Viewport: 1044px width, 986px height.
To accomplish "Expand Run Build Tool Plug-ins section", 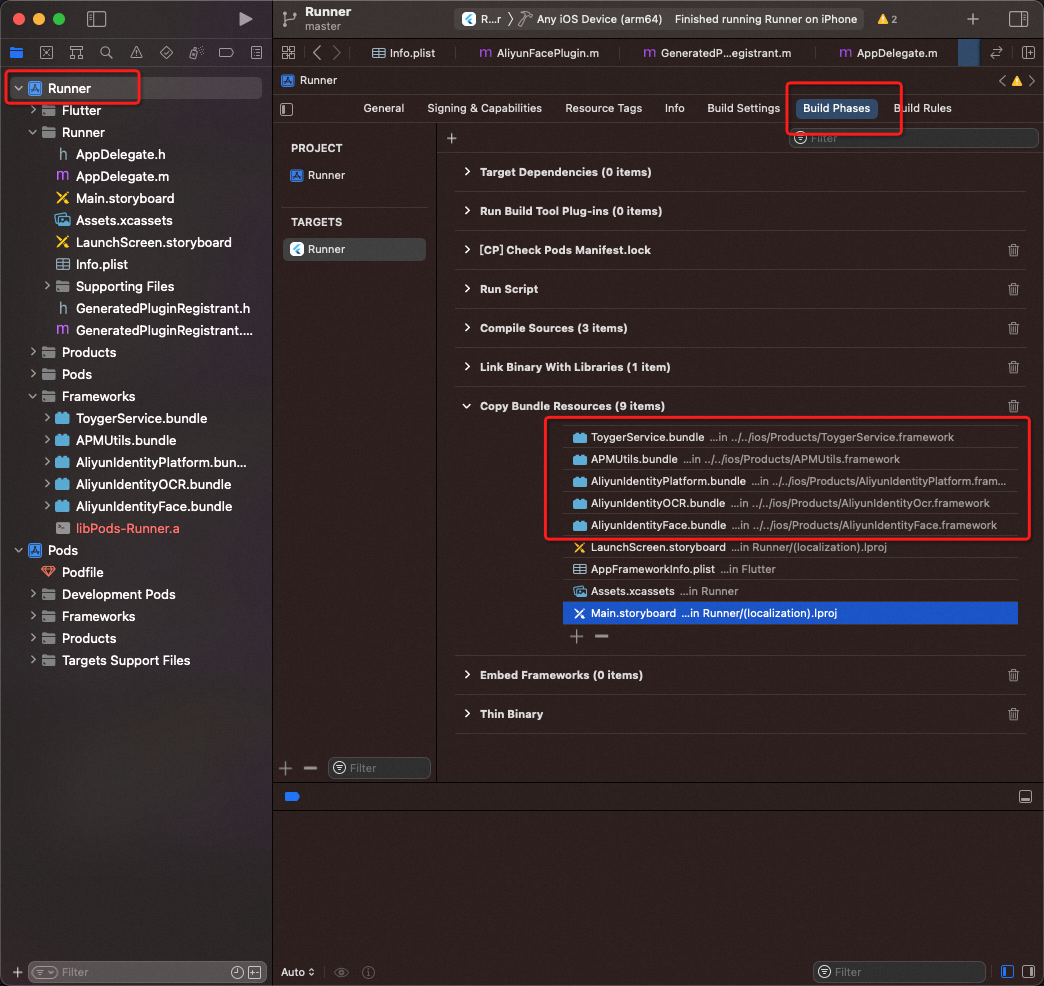I will point(467,211).
